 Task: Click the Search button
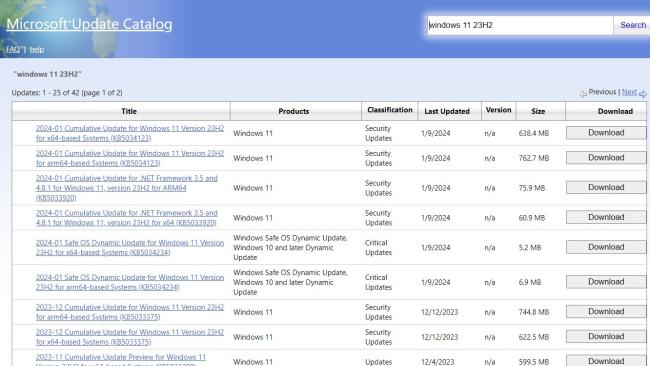tap(633, 25)
